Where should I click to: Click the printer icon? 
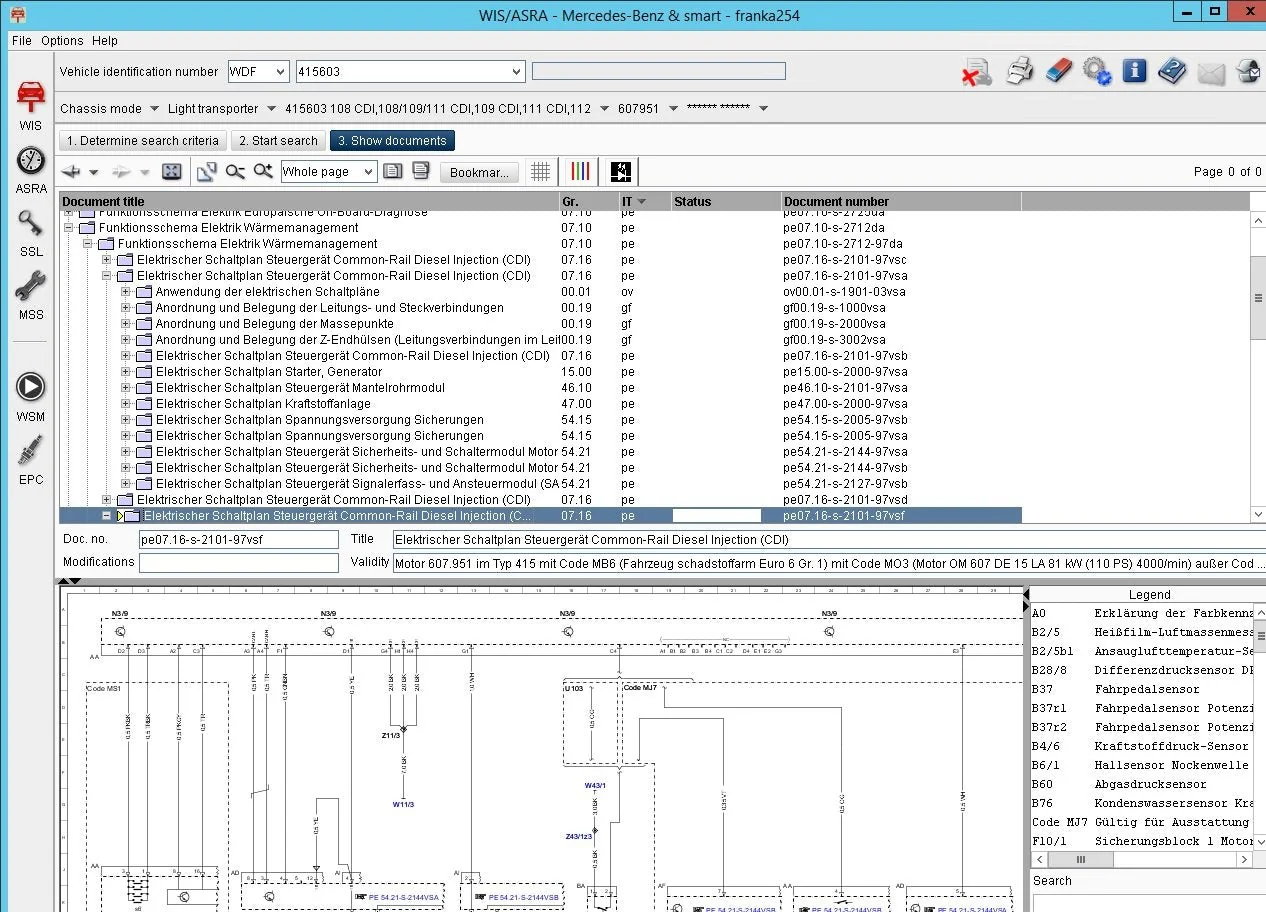click(1019, 71)
